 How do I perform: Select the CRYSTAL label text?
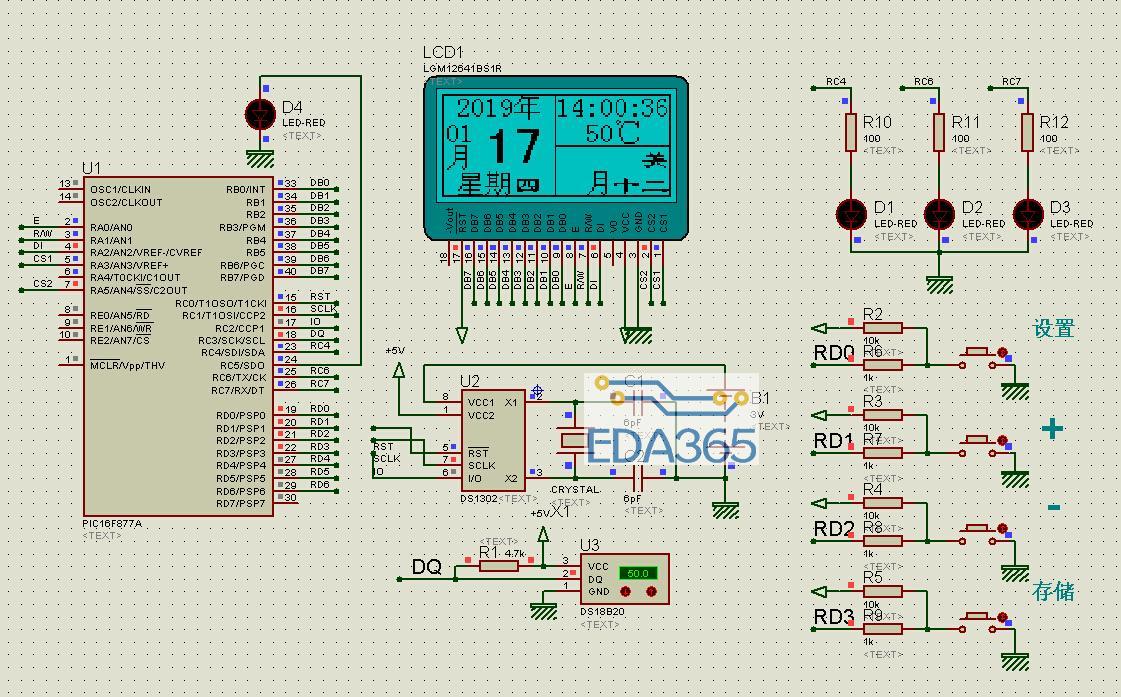click(x=576, y=490)
